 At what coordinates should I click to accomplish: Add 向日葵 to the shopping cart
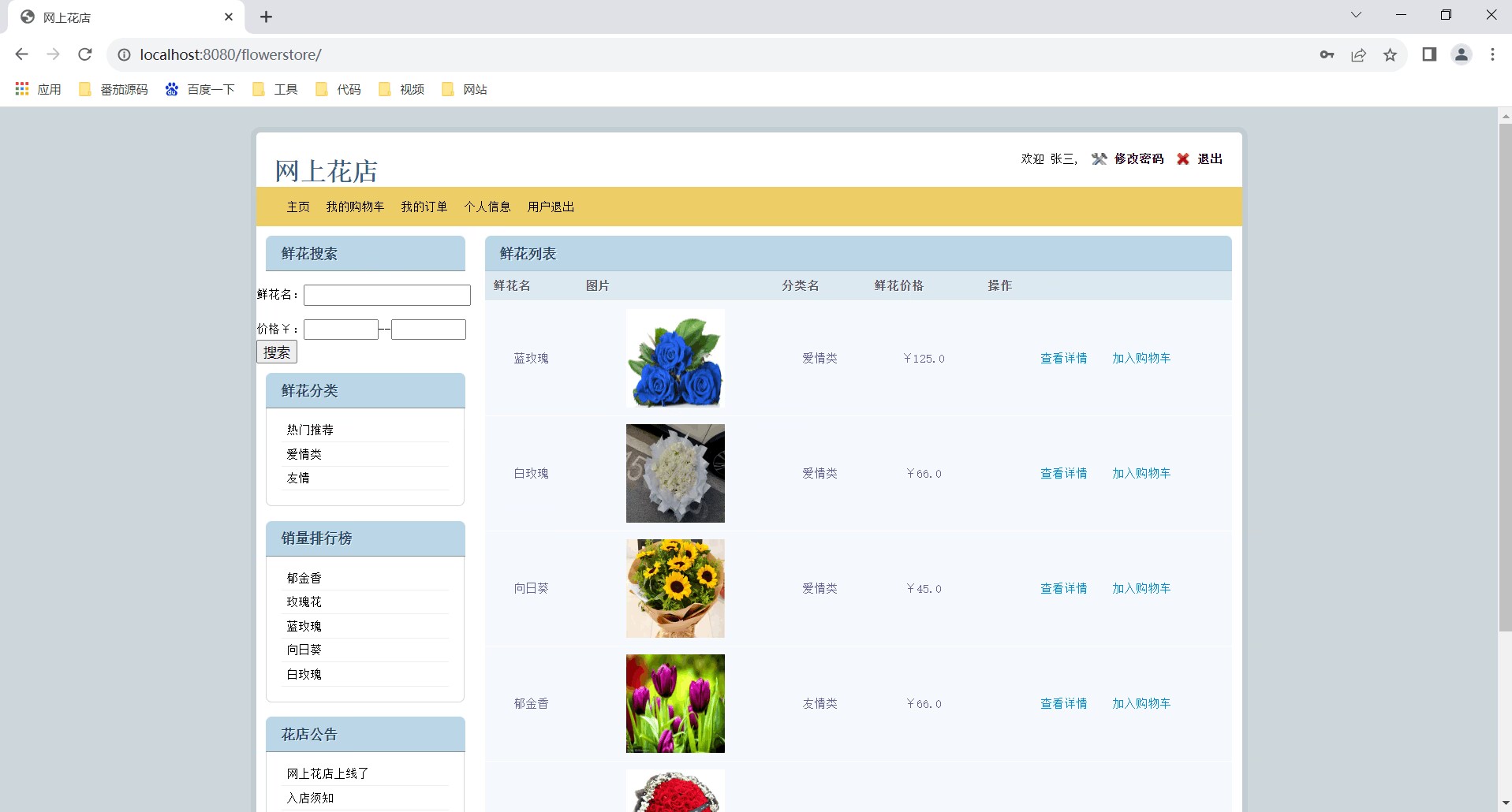point(1141,588)
